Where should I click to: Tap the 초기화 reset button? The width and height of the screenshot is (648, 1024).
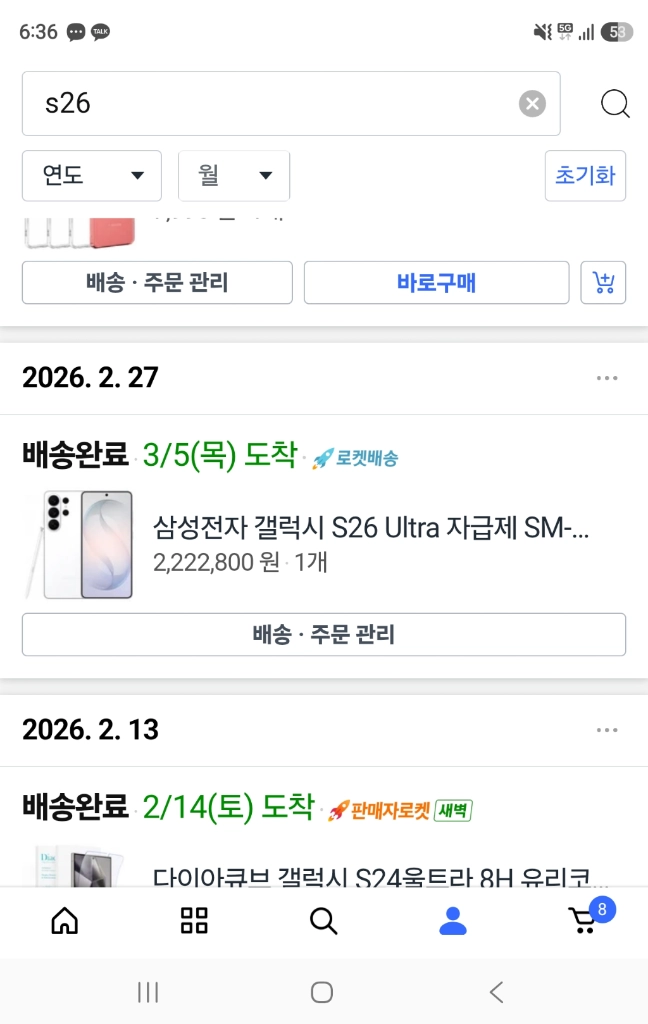[x=585, y=176]
